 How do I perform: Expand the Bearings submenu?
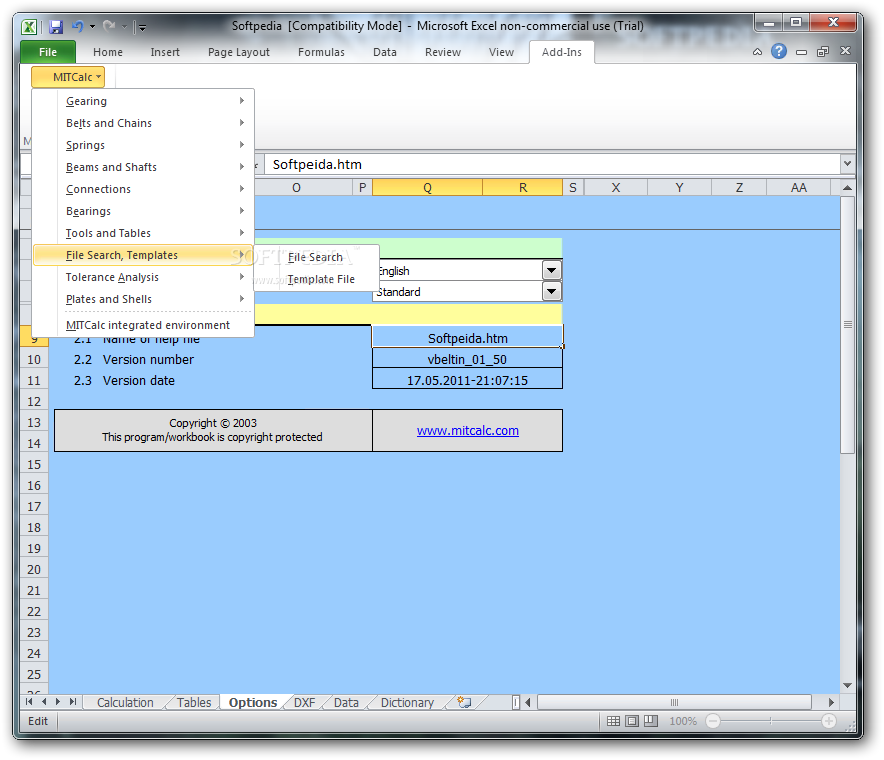[143, 211]
